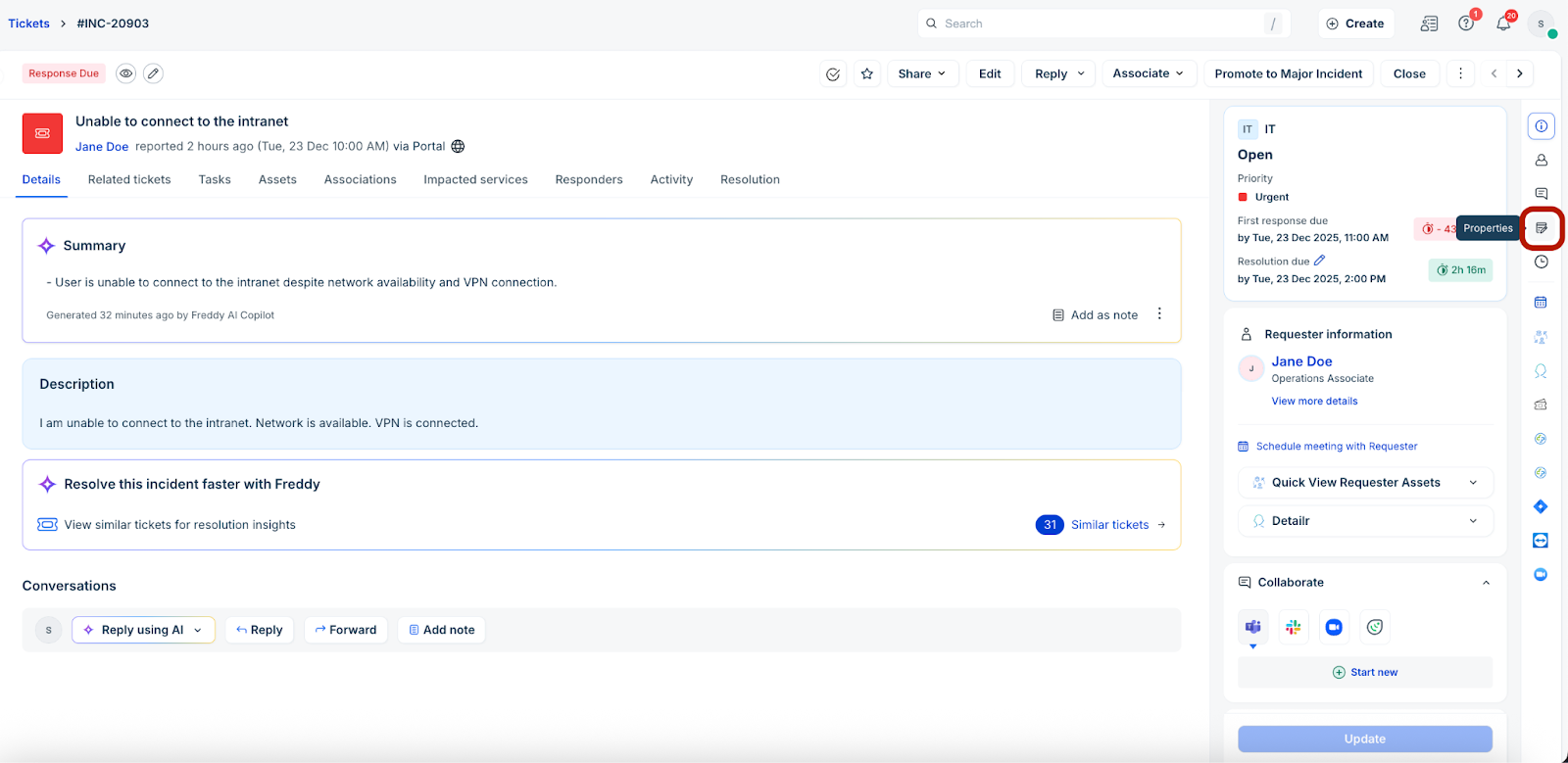Go to the next ticket arrow

point(1520,73)
